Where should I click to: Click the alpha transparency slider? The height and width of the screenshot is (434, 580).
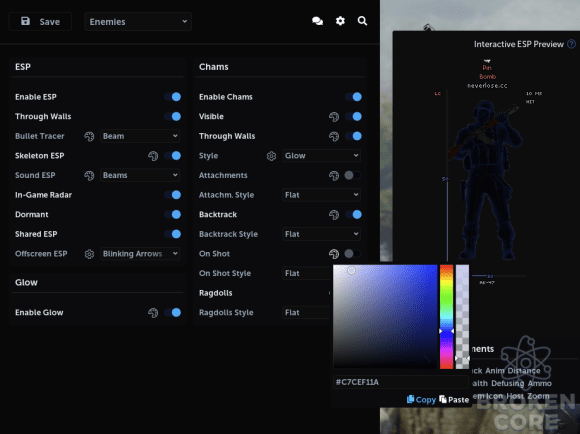(462, 317)
